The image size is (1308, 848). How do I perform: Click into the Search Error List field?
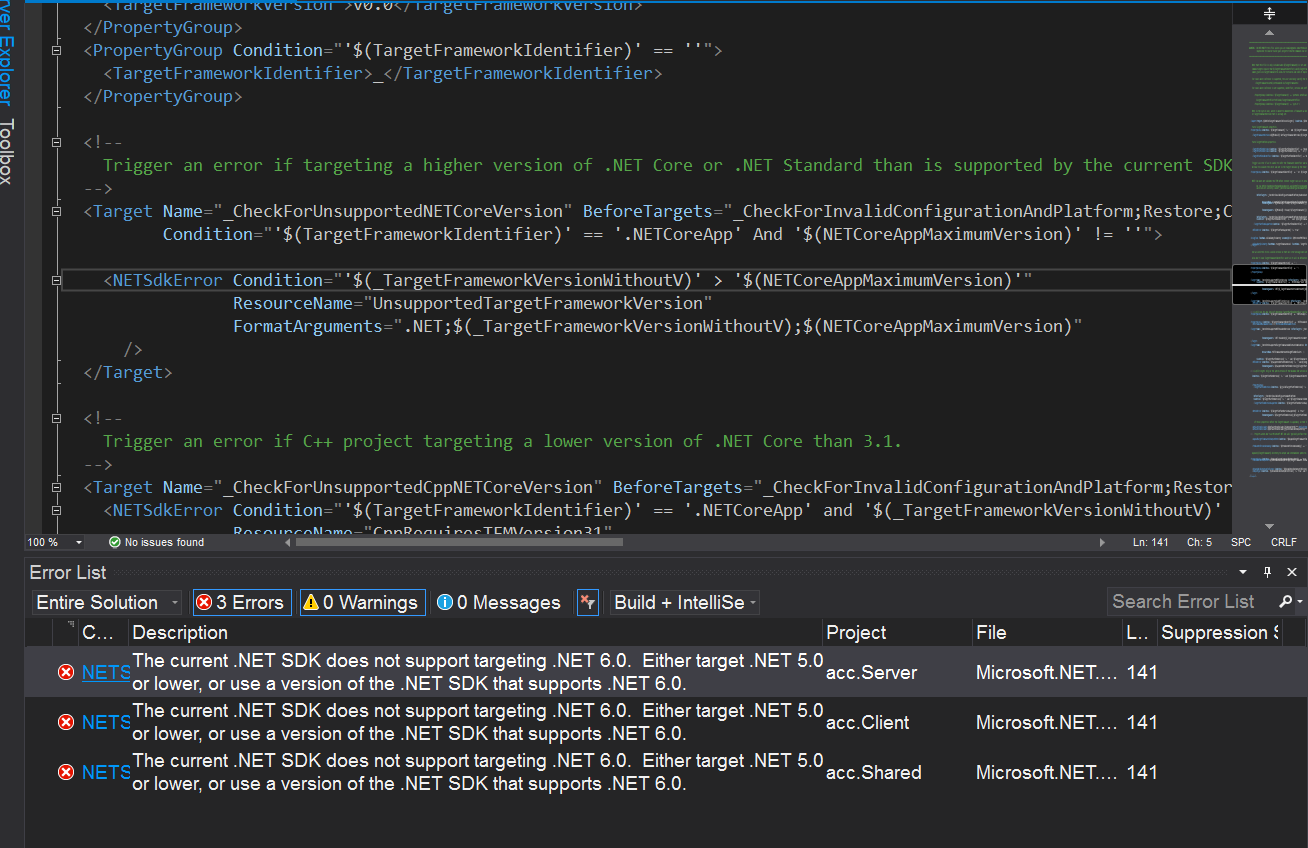tap(1190, 601)
